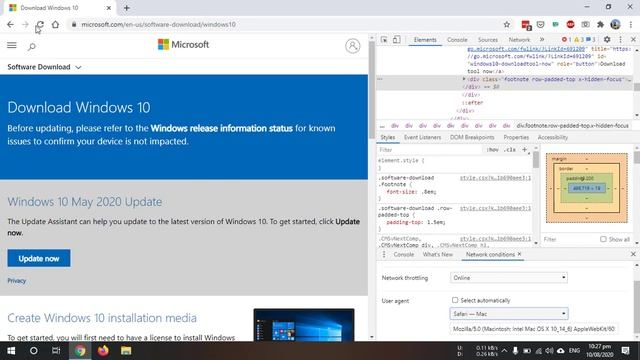Click the Update now button
Image resolution: width=640 pixels, height=360 pixels.
(39, 258)
